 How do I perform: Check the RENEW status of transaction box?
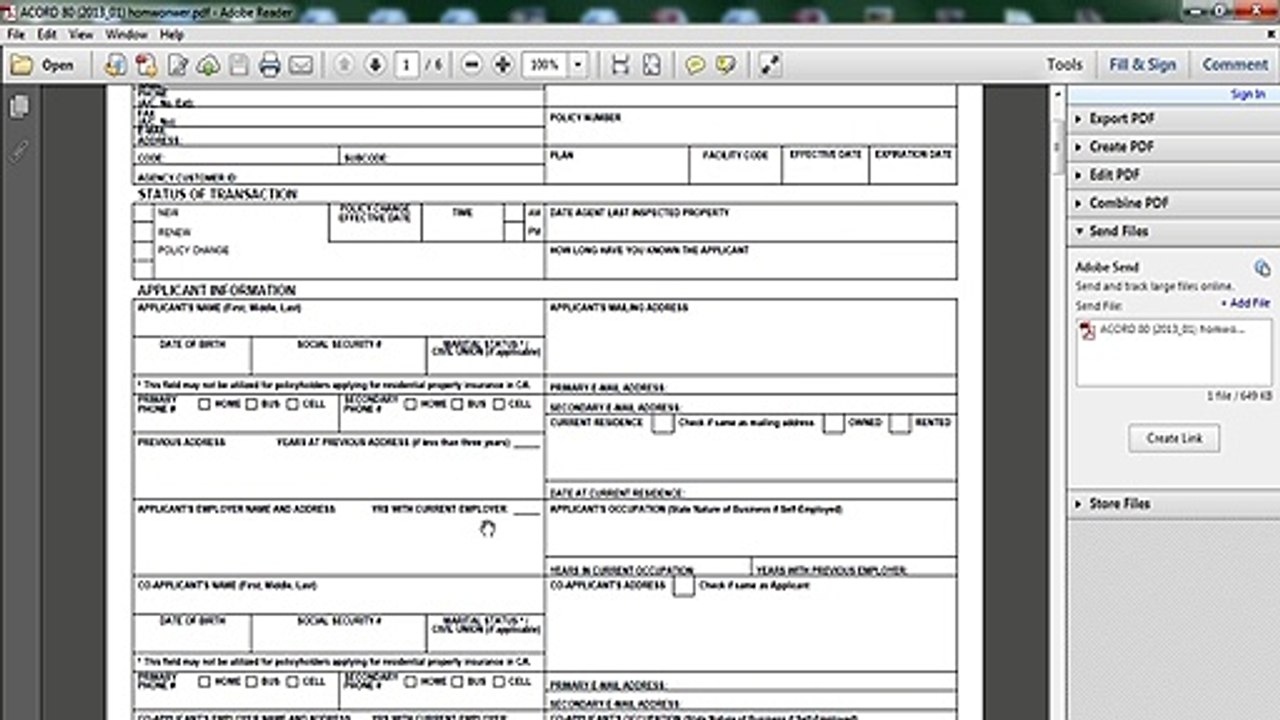(144, 231)
